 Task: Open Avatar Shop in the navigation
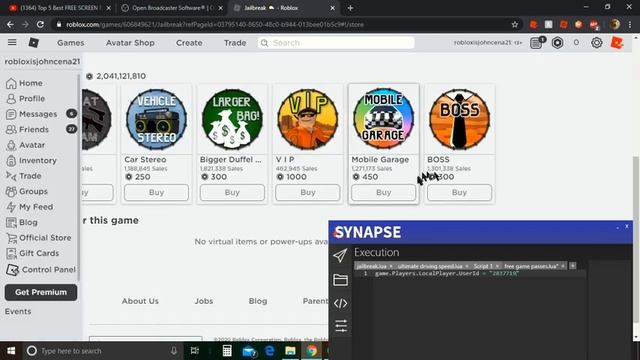pos(130,43)
